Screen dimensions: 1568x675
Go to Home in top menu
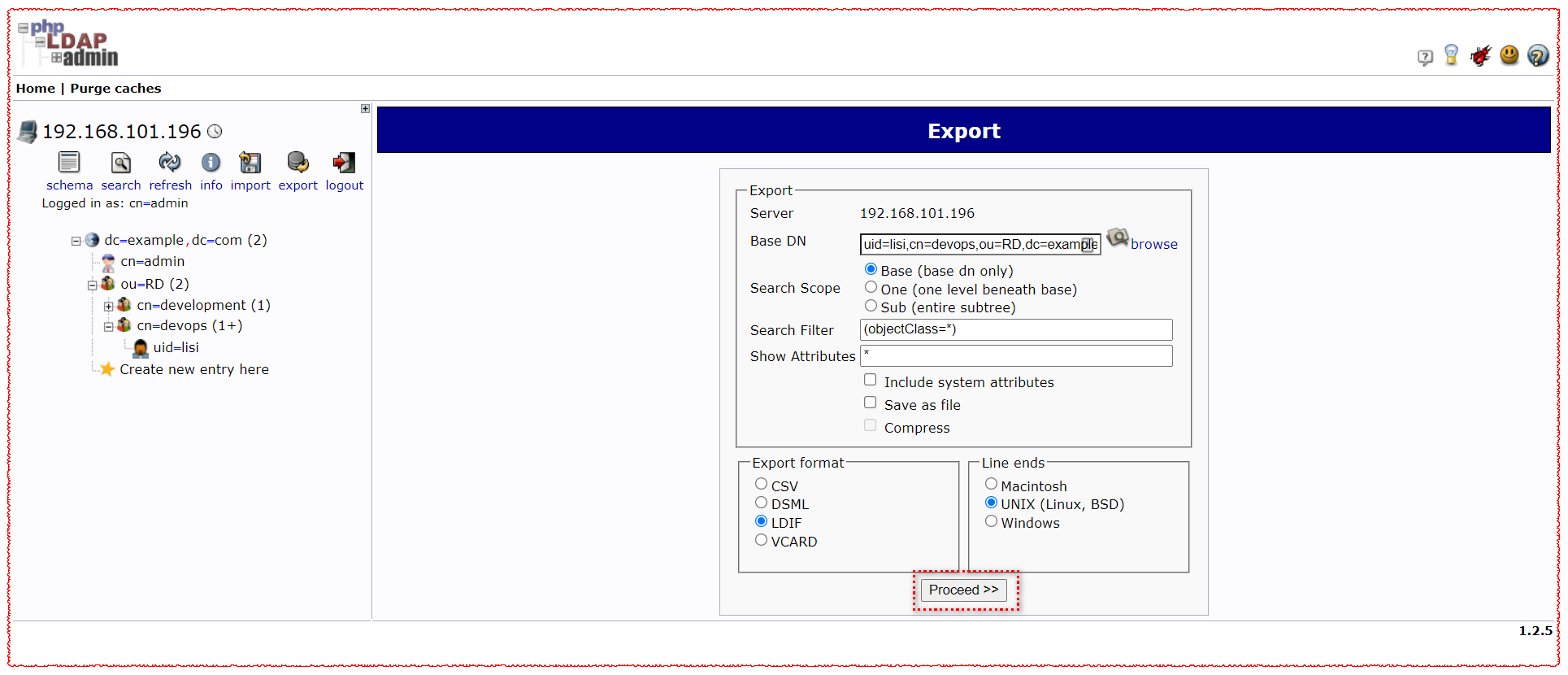36,89
